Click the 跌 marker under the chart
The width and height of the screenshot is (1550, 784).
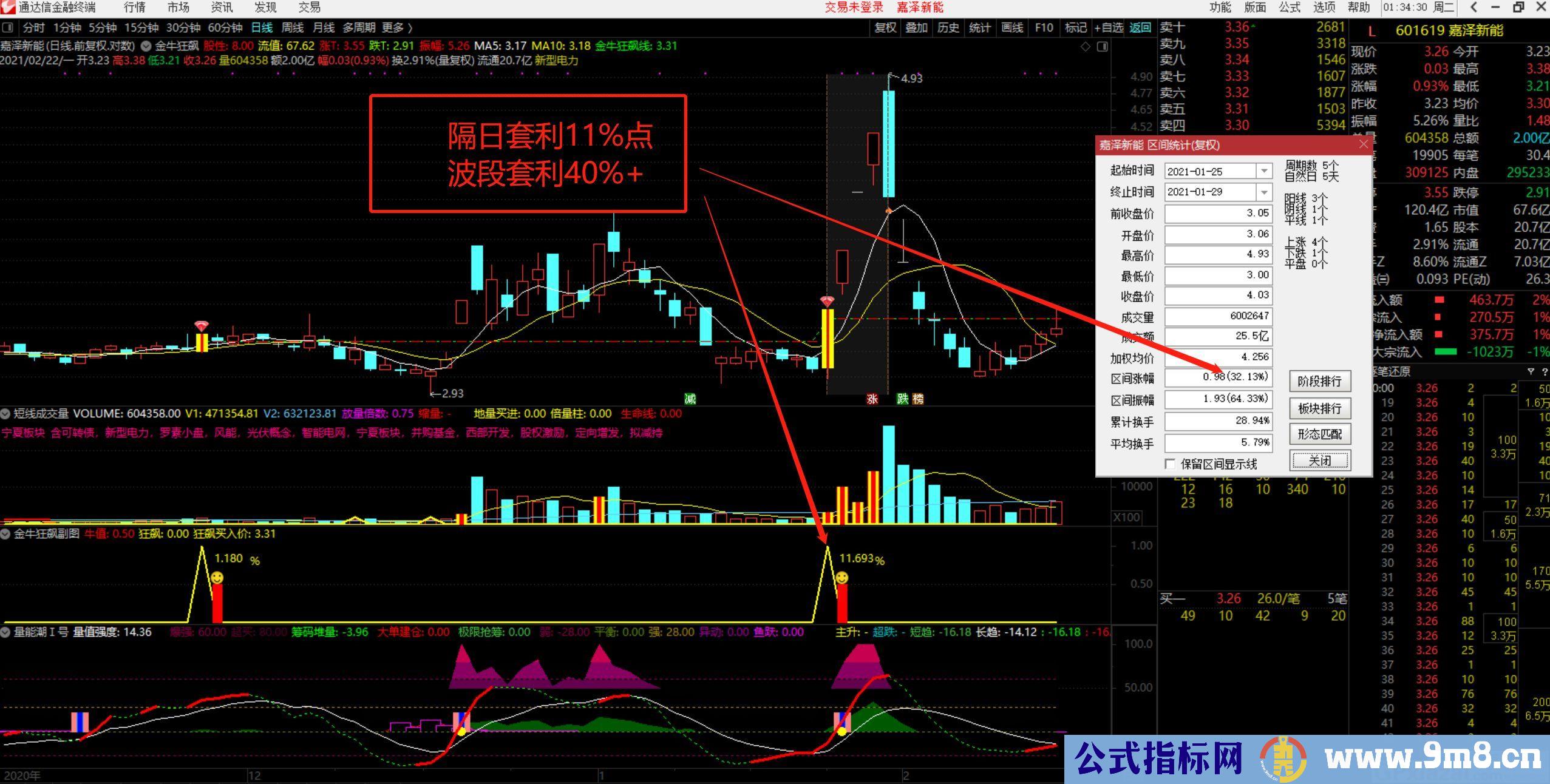(x=903, y=399)
